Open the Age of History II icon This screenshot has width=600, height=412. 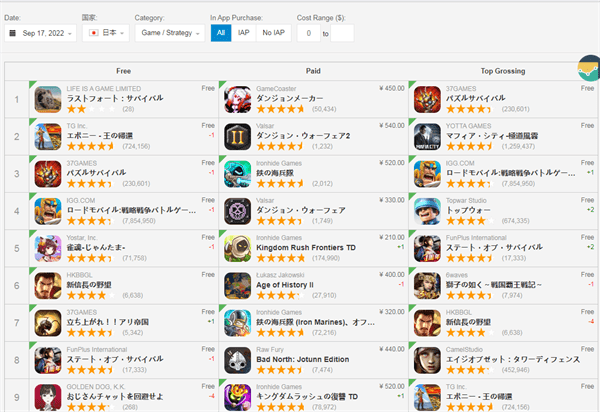pyautogui.click(x=238, y=286)
